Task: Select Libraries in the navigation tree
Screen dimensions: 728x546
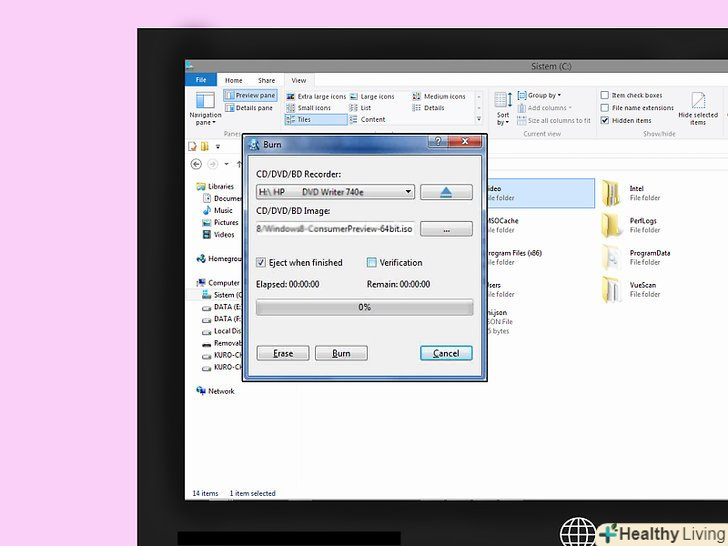Action: [215, 186]
